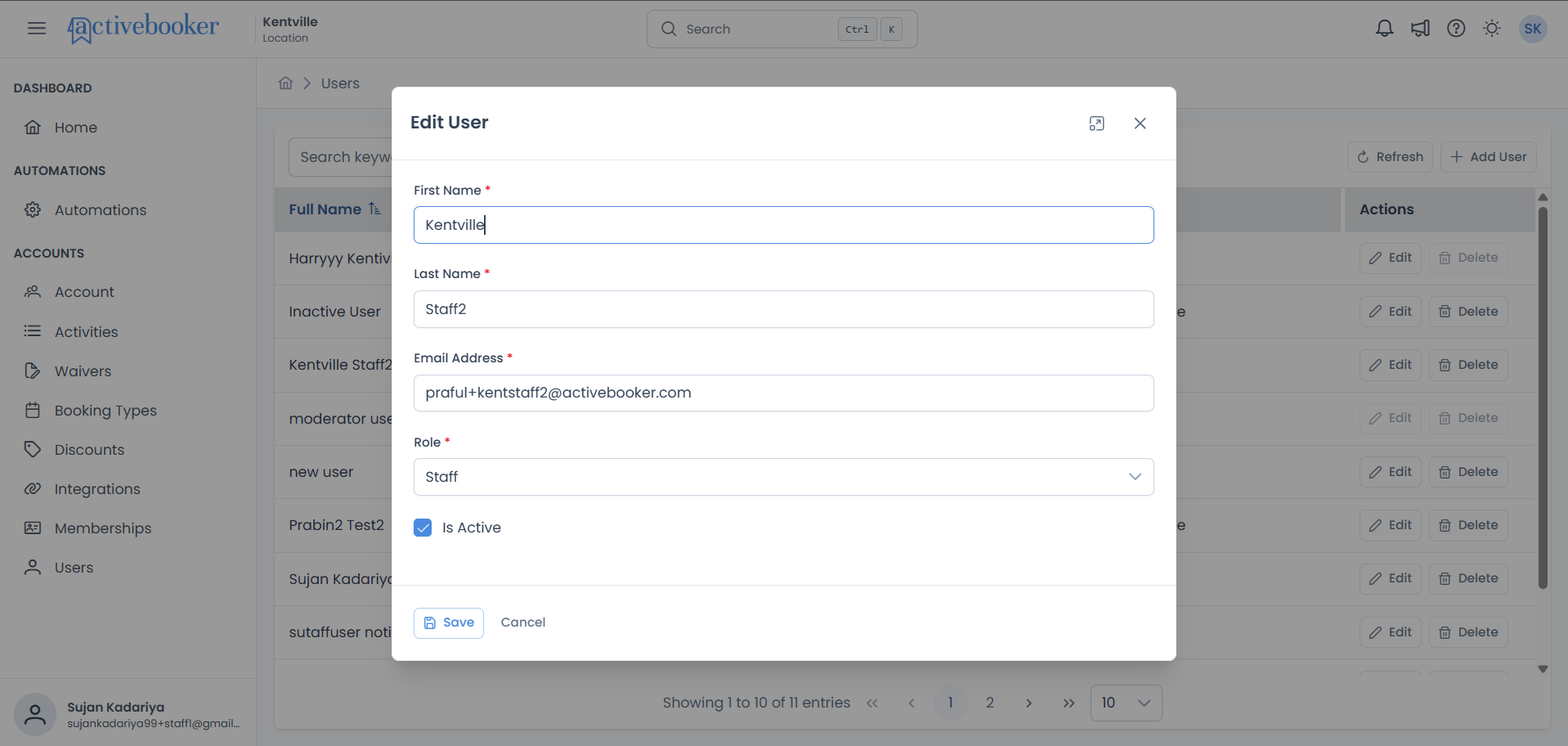Click the Last Name input field
1568x746 pixels.
click(784, 309)
